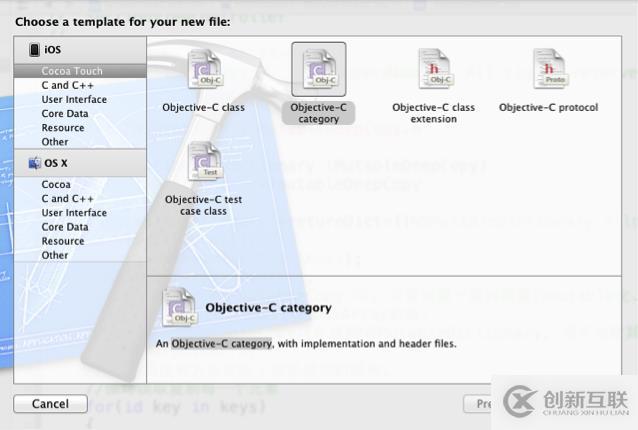Click the iOS section header label

click(52, 50)
